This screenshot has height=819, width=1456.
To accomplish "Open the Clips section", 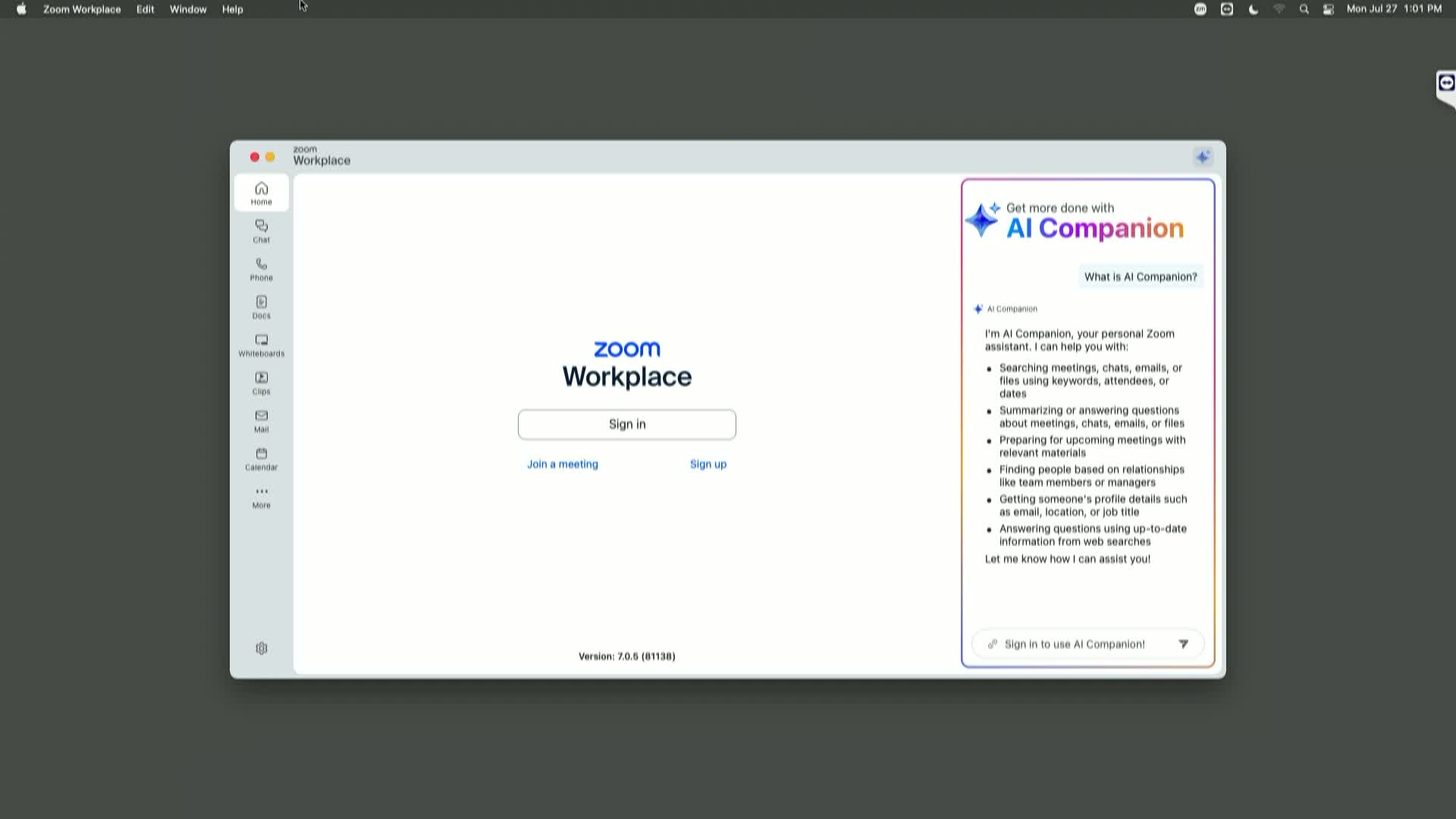I will coord(262,382).
